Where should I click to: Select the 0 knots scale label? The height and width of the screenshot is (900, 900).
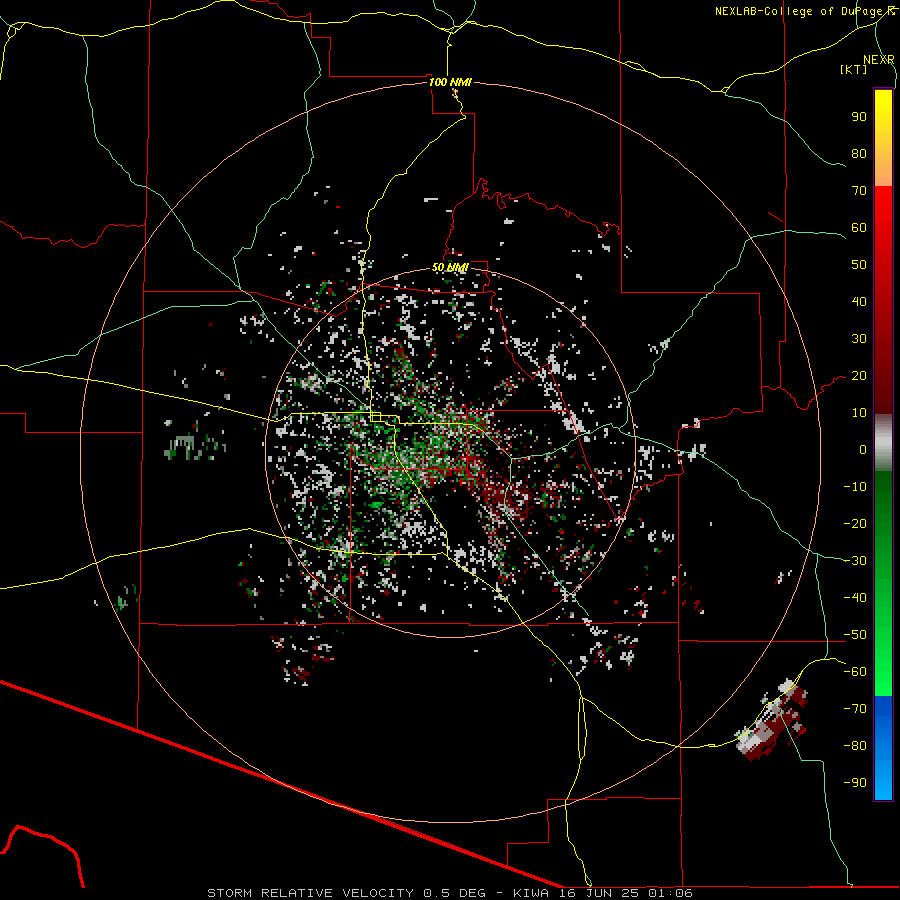pyautogui.click(x=863, y=450)
